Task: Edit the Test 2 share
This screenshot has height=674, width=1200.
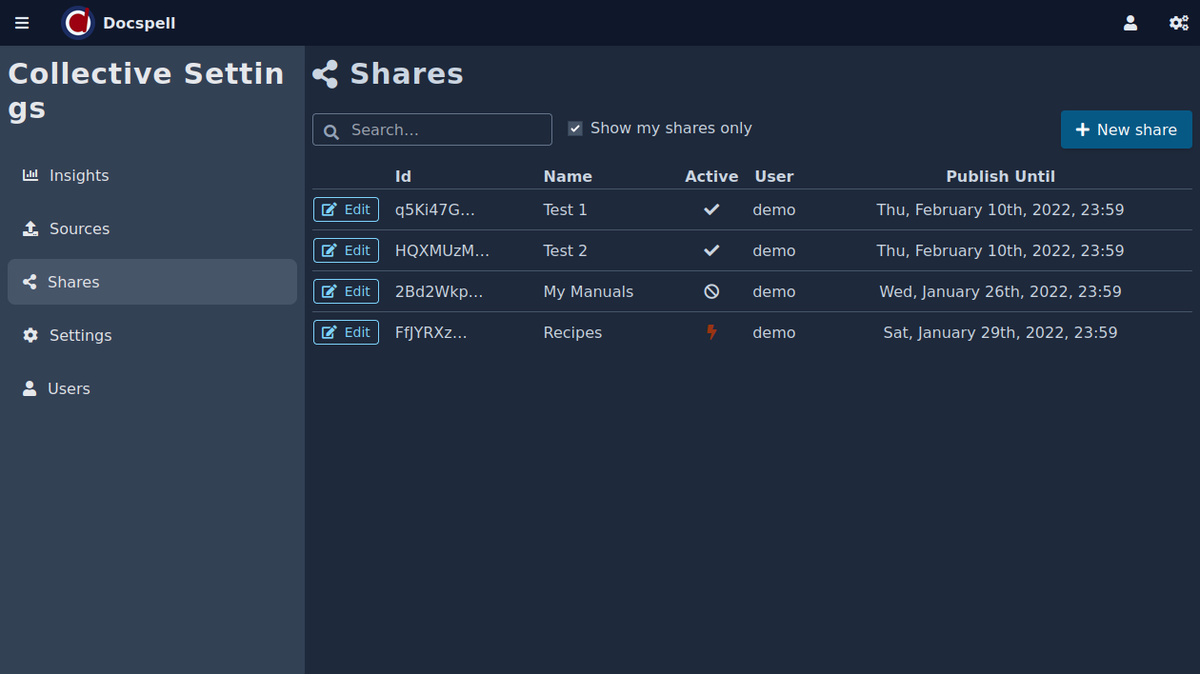Action: click(346, 251)
